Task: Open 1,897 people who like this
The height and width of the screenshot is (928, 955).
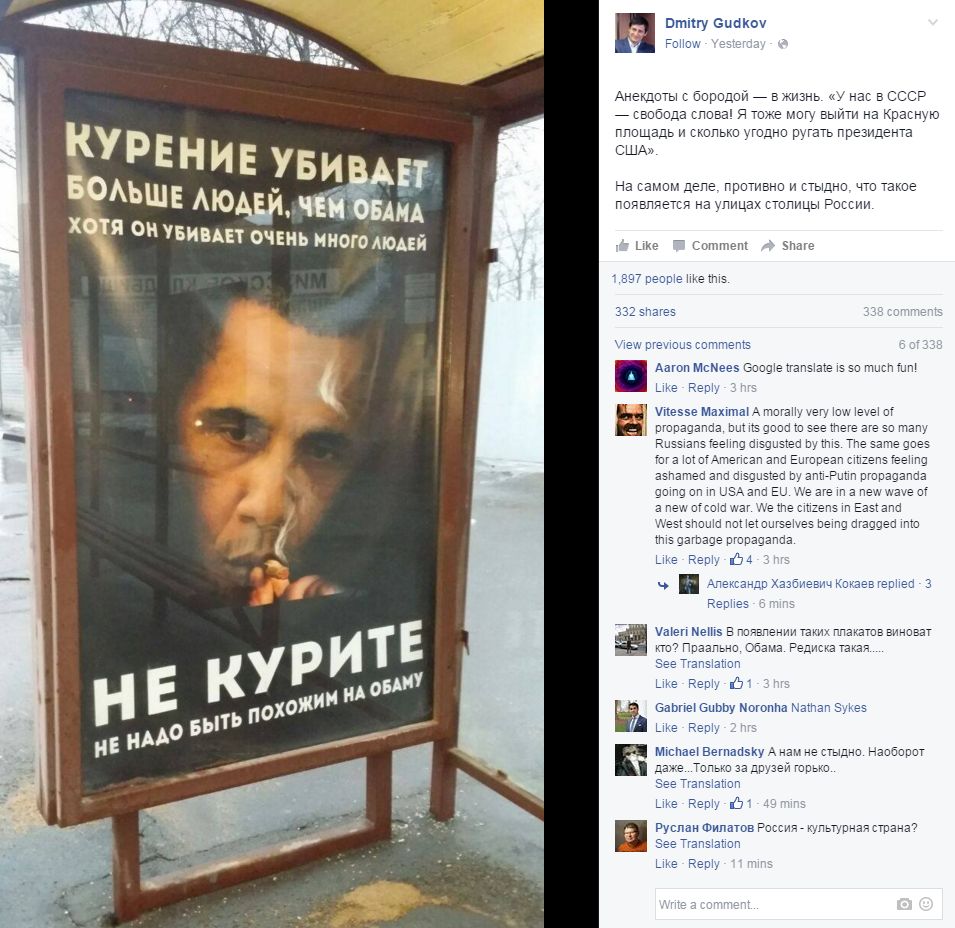Action: 647,278
